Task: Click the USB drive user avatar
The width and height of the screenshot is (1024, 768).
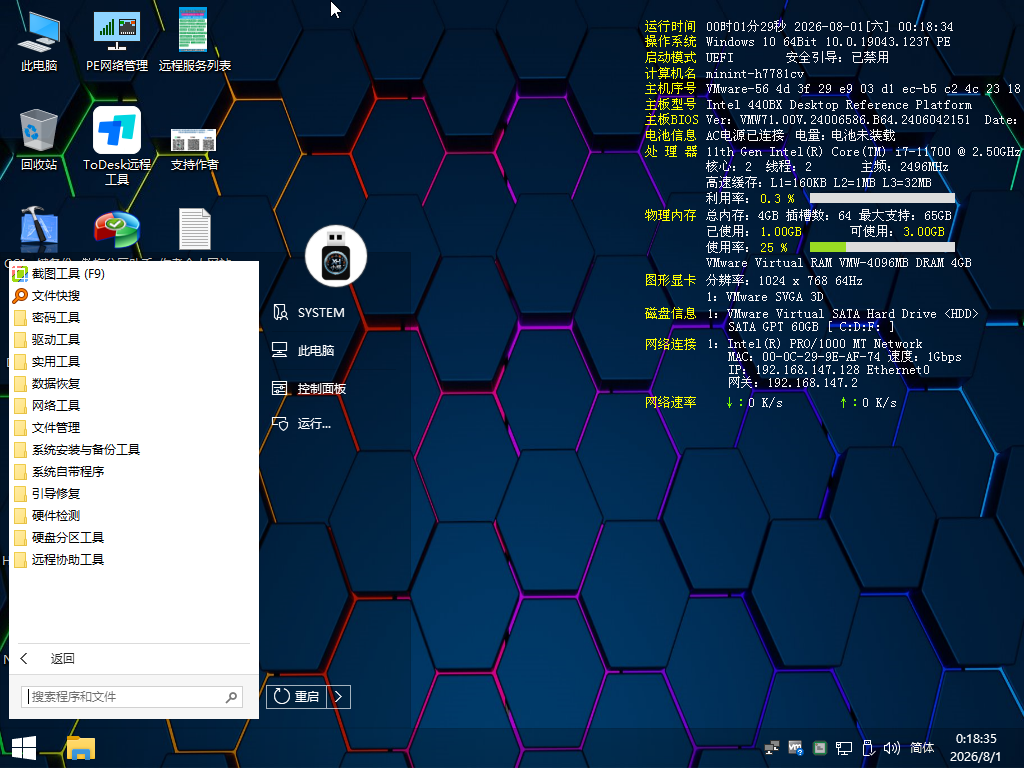Action: [336, 256]
